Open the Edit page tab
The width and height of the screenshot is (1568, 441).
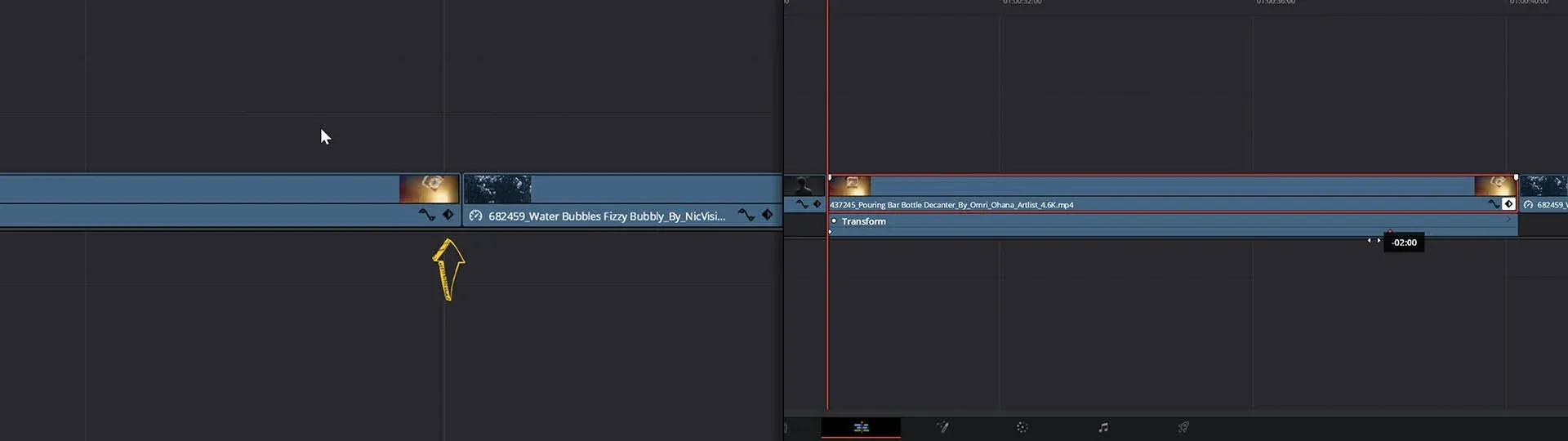coord(861,427)
